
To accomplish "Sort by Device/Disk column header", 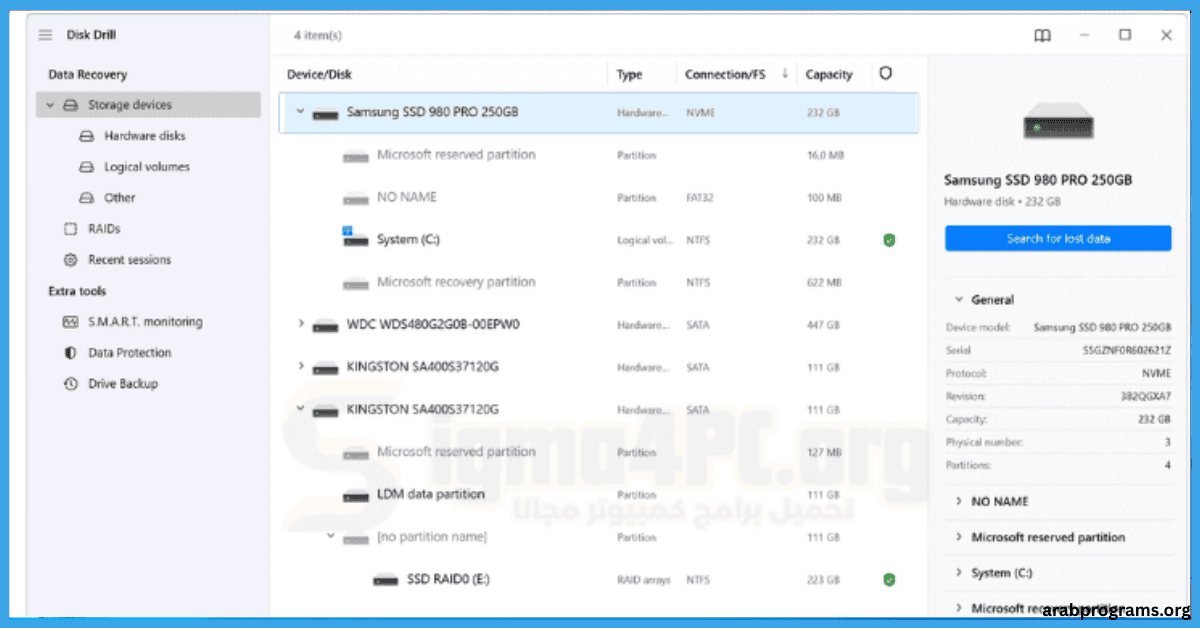I will [x=319, y=75].
